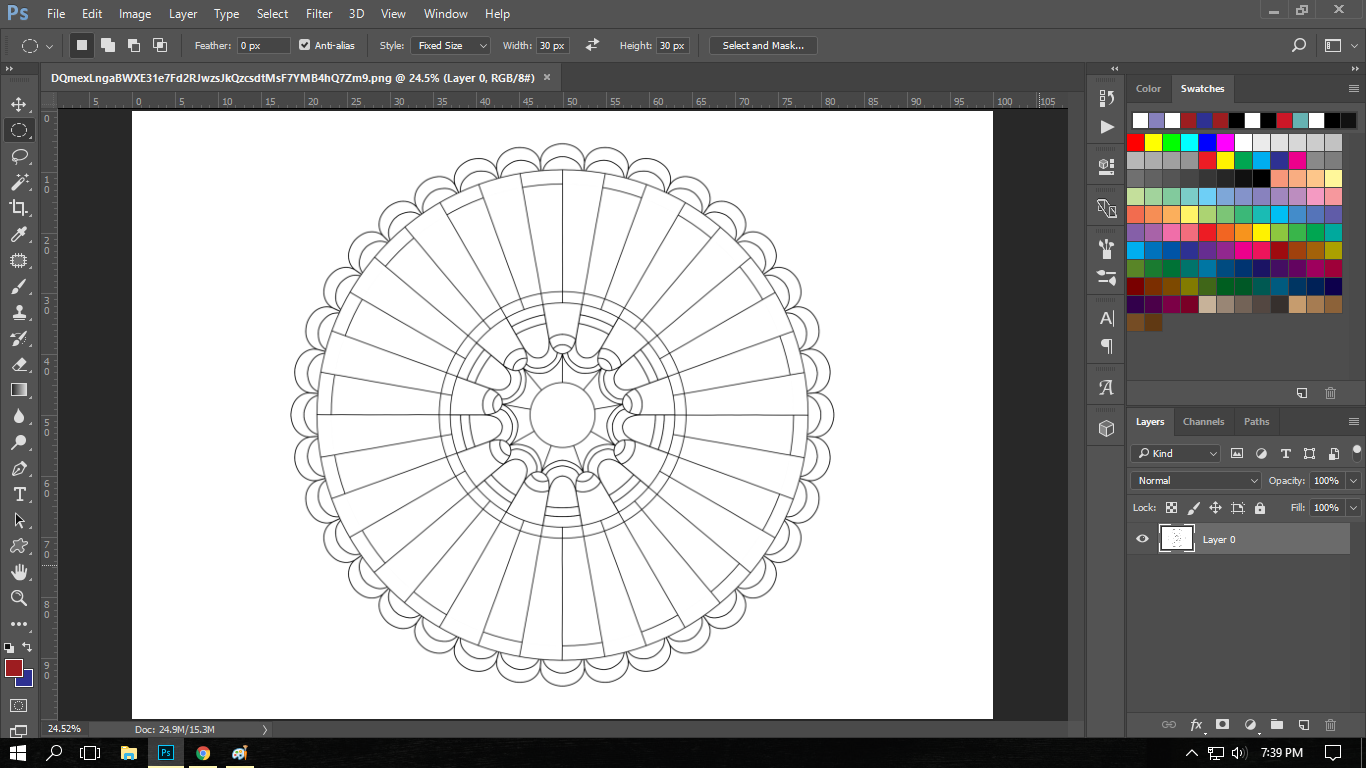
Task: Uncheck the Anti-alias checkbox
Action: click(x=305, y=45)
